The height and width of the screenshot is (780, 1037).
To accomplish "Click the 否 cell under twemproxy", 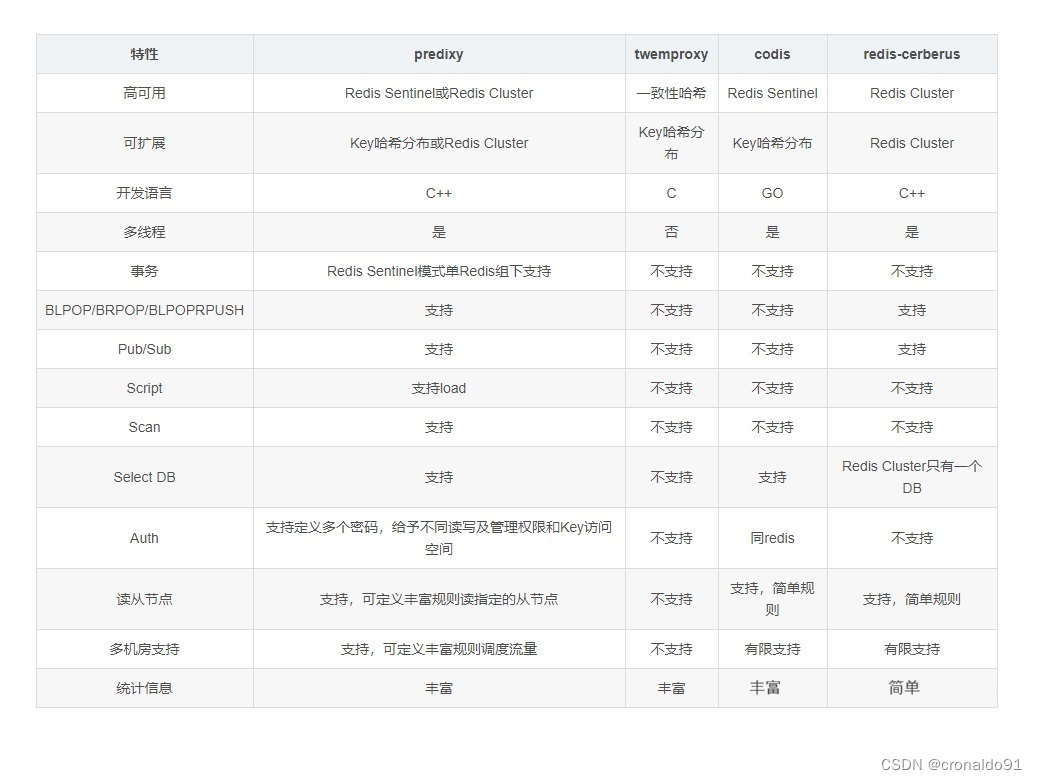I will coord(671,232).
